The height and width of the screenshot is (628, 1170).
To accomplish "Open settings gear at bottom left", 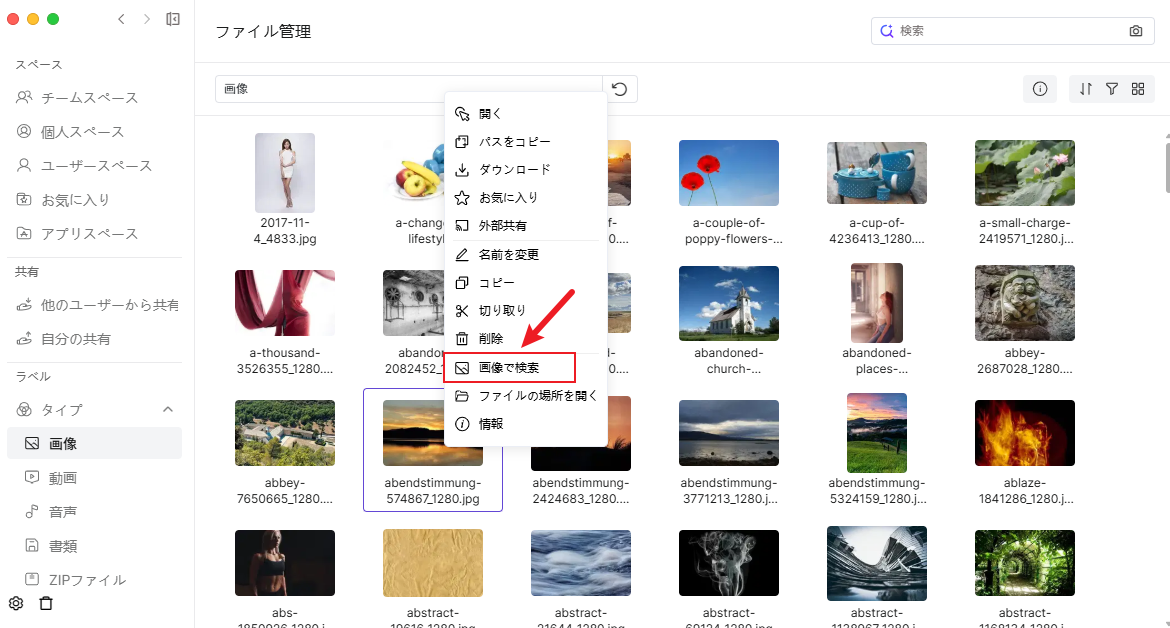I will click(16, 603).
